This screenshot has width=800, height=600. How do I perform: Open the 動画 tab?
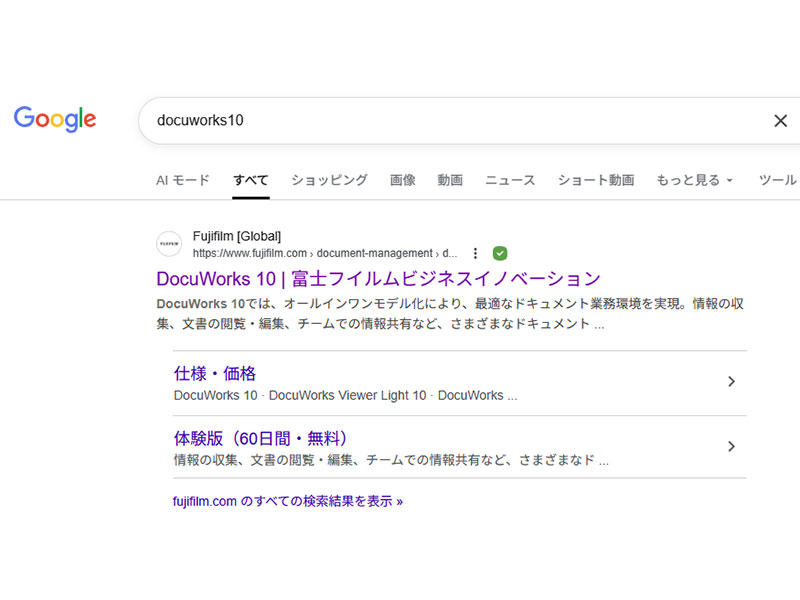tap(450, 180)
